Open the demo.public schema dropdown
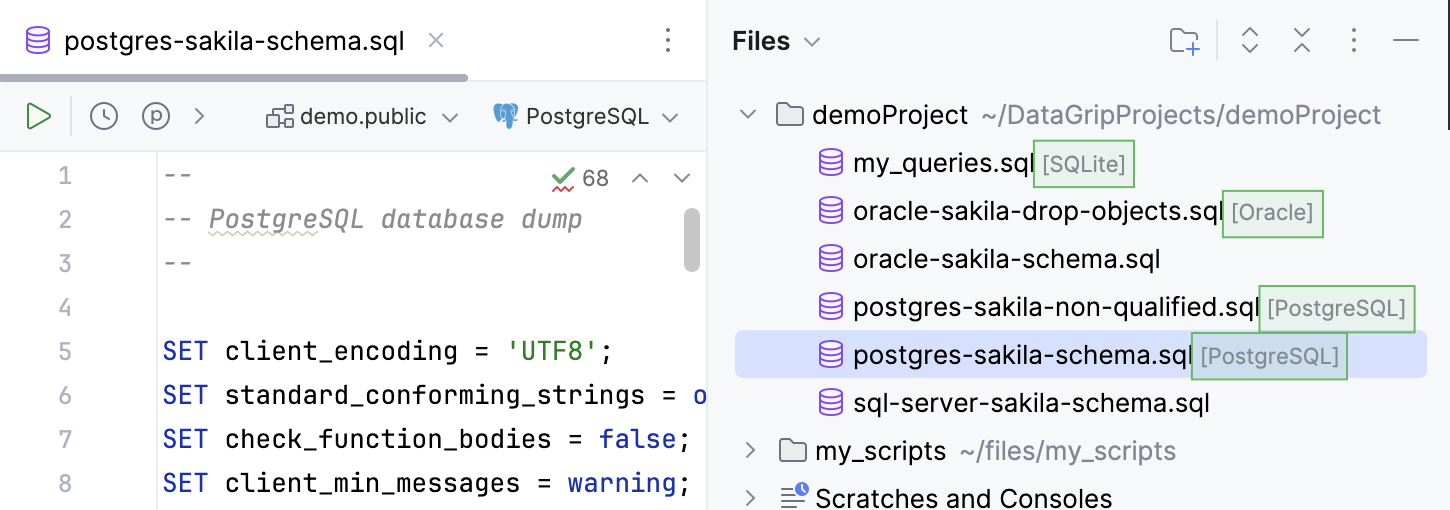 click(362, 117)
